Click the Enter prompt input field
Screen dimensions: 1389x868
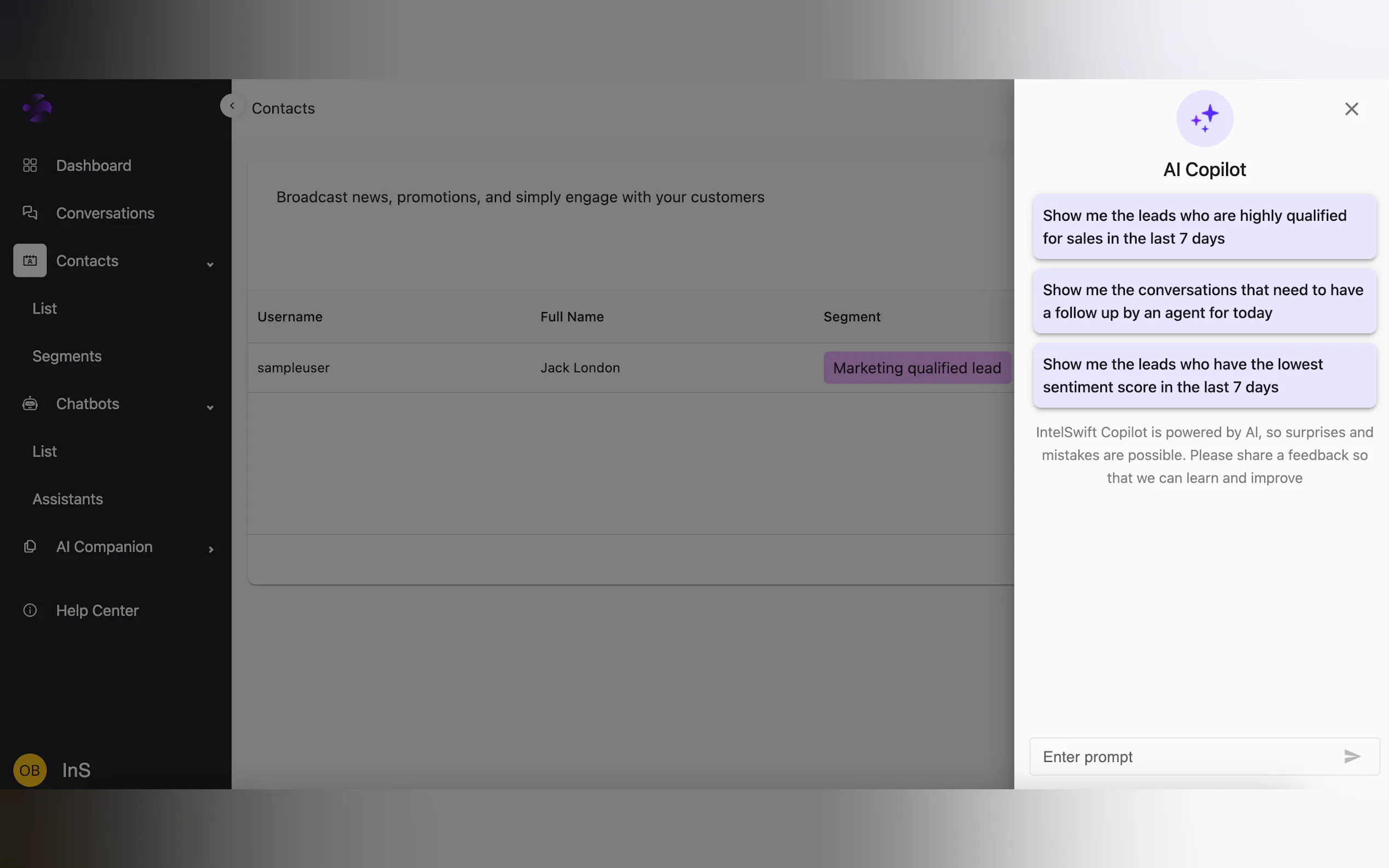1183,756
